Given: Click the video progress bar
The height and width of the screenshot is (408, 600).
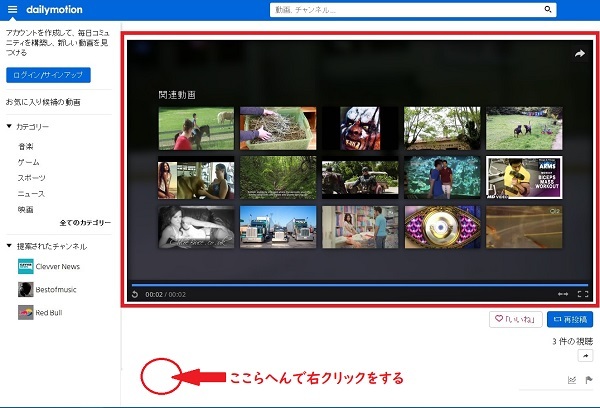Looking at the screenshot, I should [360, 284].
